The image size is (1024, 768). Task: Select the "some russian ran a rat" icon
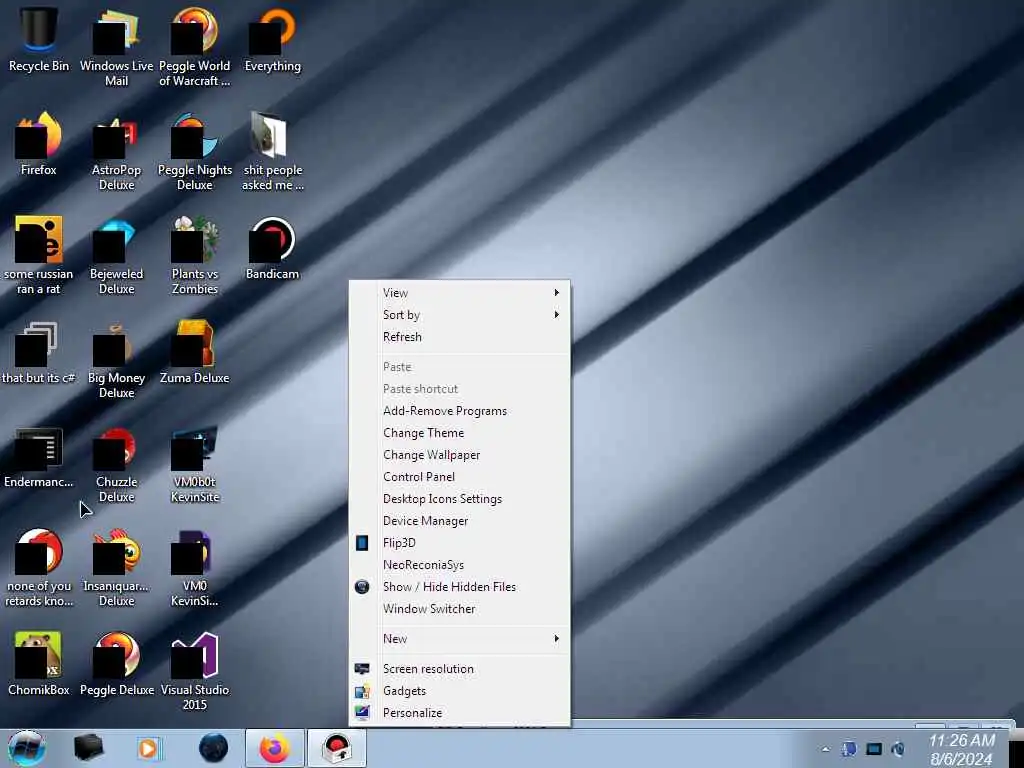point(39,255)
